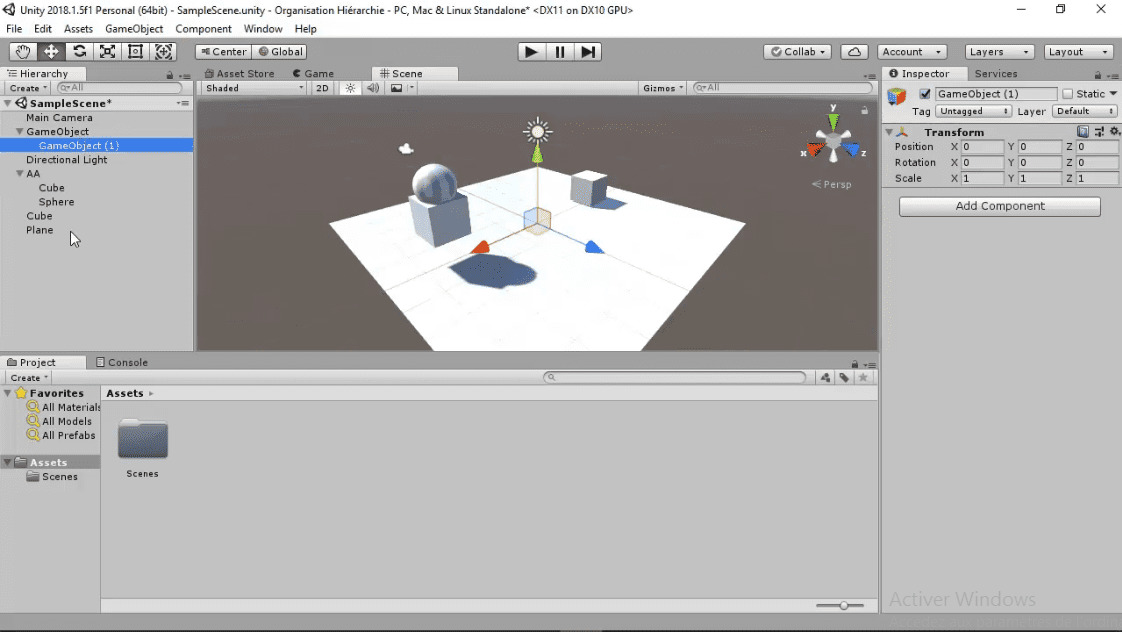Mute scene audio in the Scene view toolbar
This screenshot has width=1122, height=632.
[371, 87]
